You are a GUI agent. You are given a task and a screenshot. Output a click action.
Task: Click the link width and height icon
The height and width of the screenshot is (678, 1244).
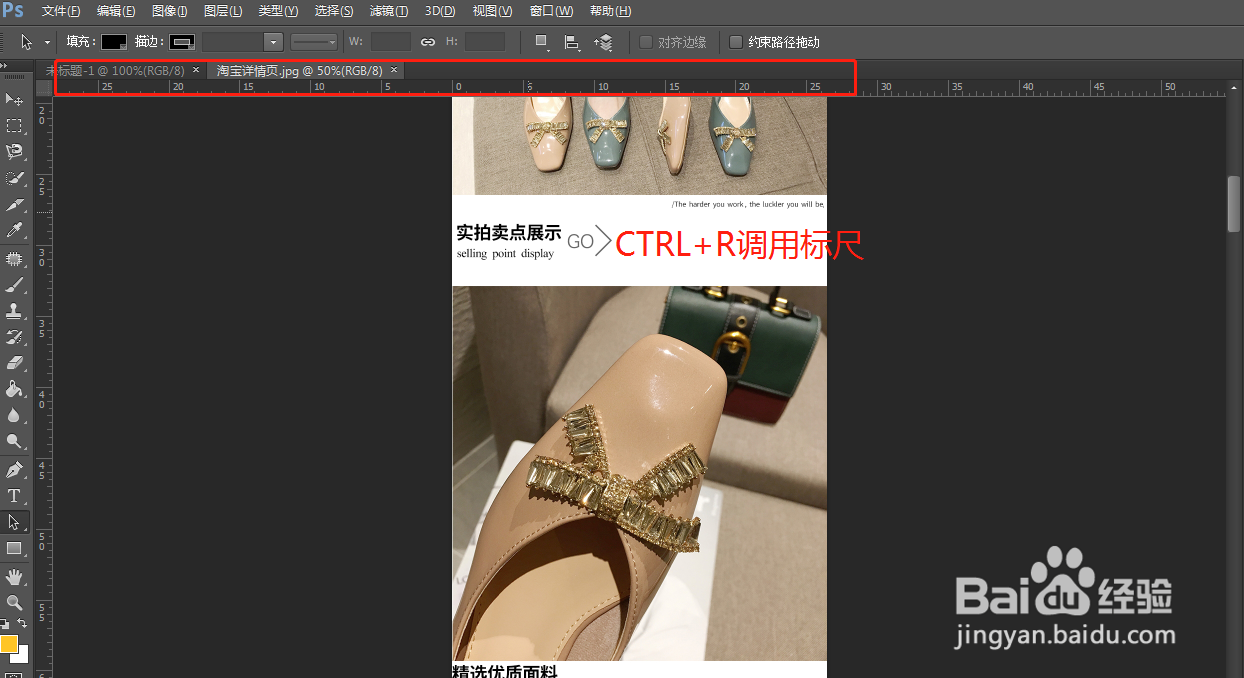click(428, 42)
